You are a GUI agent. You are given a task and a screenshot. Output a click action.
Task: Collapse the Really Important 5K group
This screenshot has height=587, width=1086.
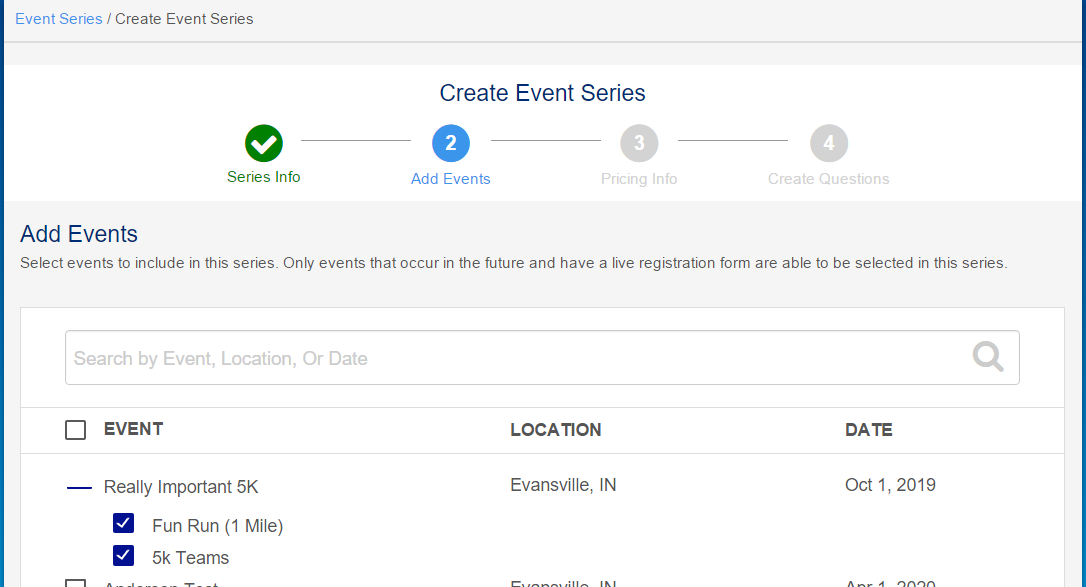pyautogui.click(x=79, y=488)
